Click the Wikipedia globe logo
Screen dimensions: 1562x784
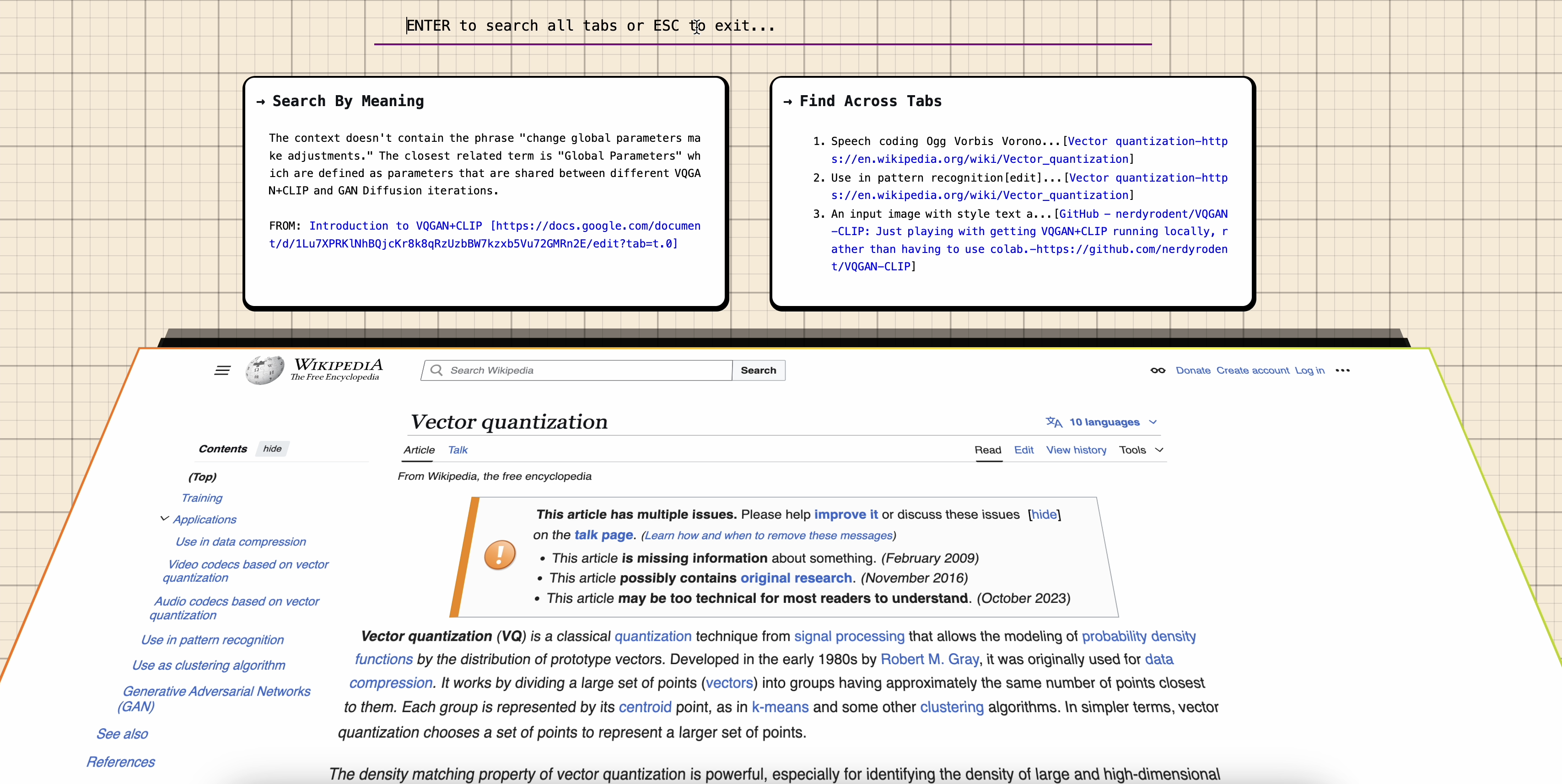click(264, 370)
